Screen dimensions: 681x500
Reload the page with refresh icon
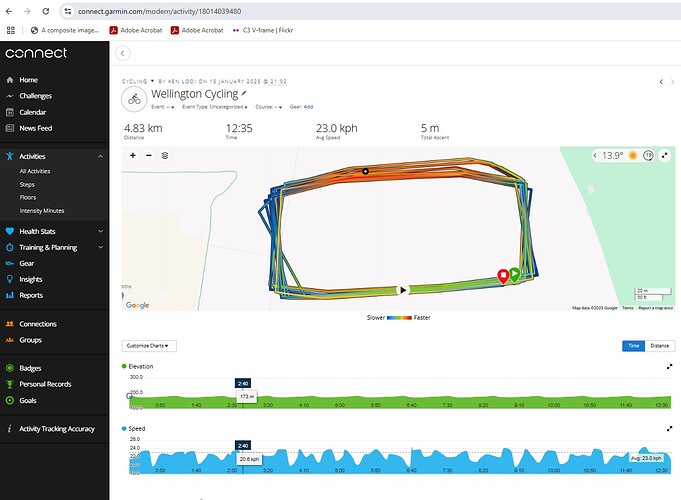point(46,11)
